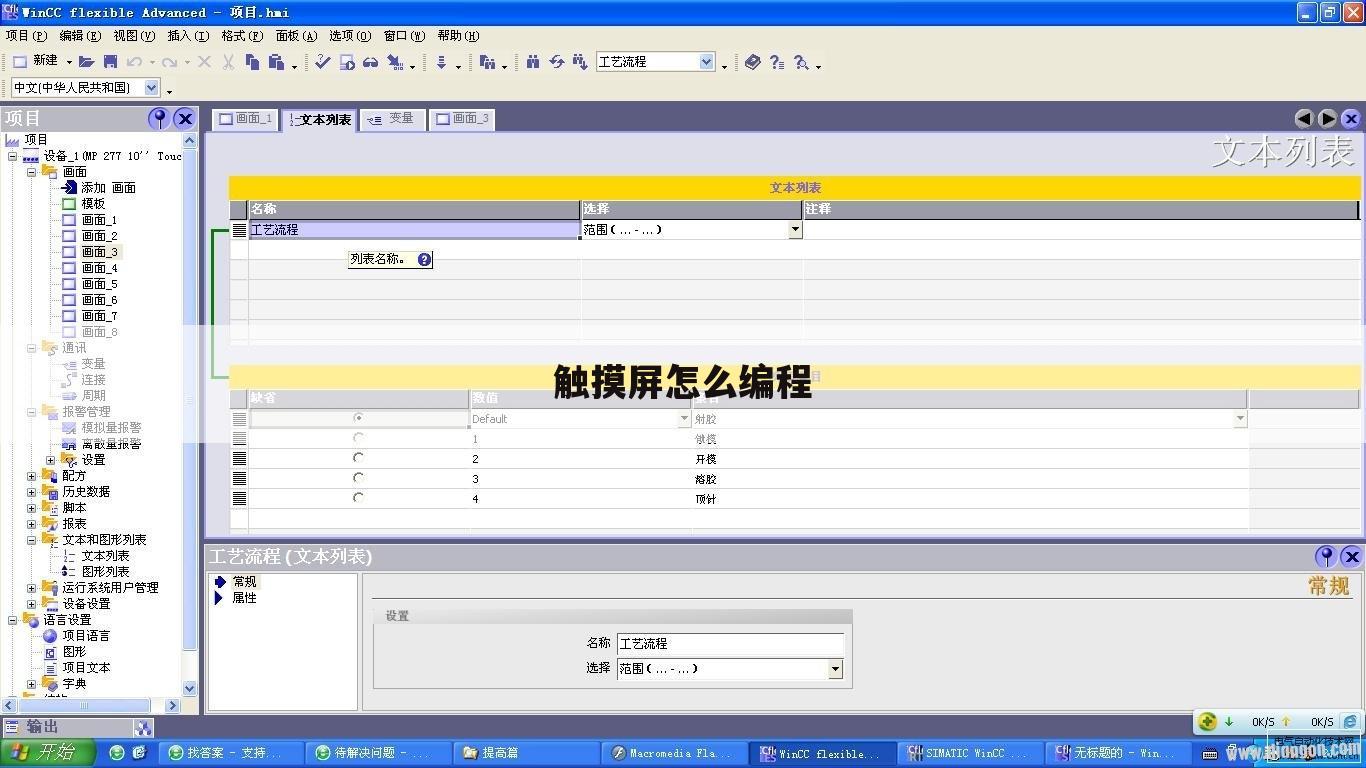Switch to the 画面_1 tab
The image size is (1366, 768).
246,119
